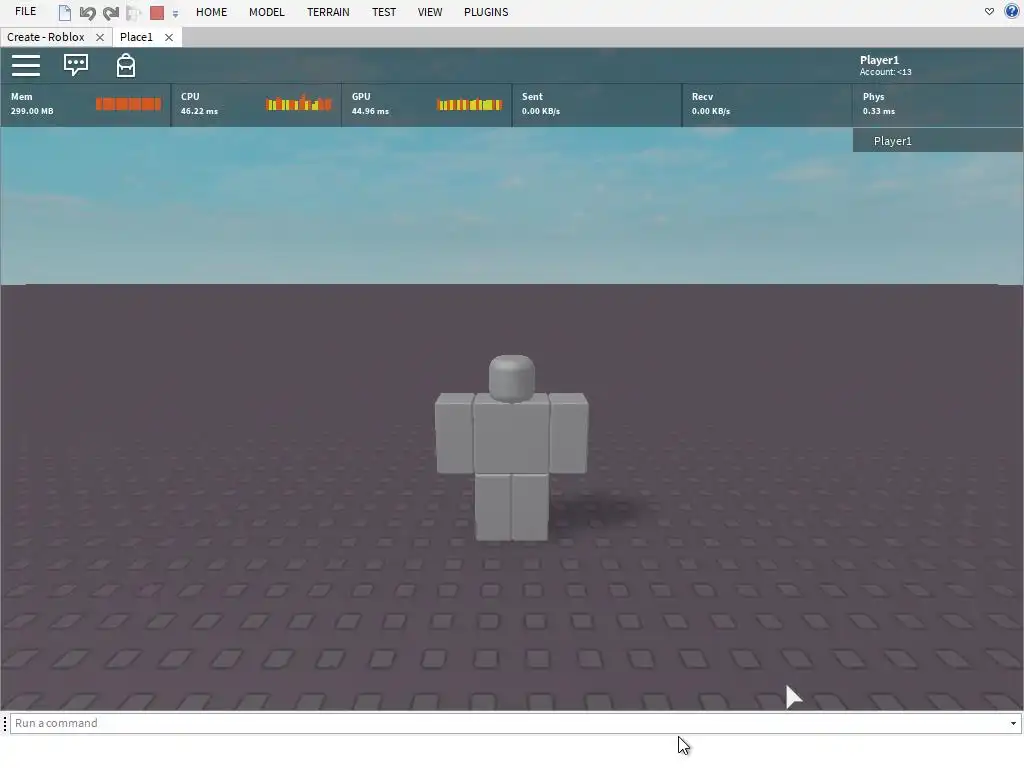
Task: Click the CPU performance graph
Action: 298,103
